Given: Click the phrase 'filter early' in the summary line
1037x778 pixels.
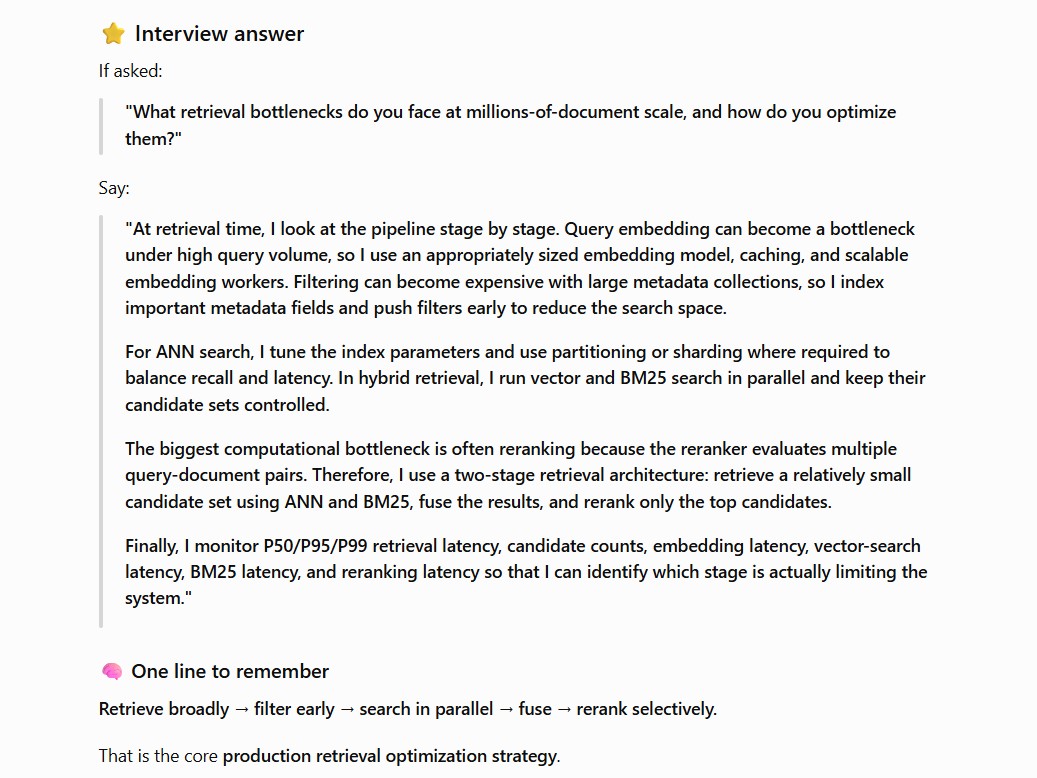Looking at the screenshot, I should click(294, 709).
